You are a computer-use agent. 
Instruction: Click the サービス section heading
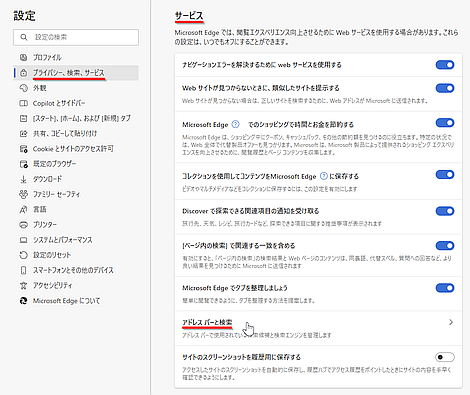[x=189, y=16]
